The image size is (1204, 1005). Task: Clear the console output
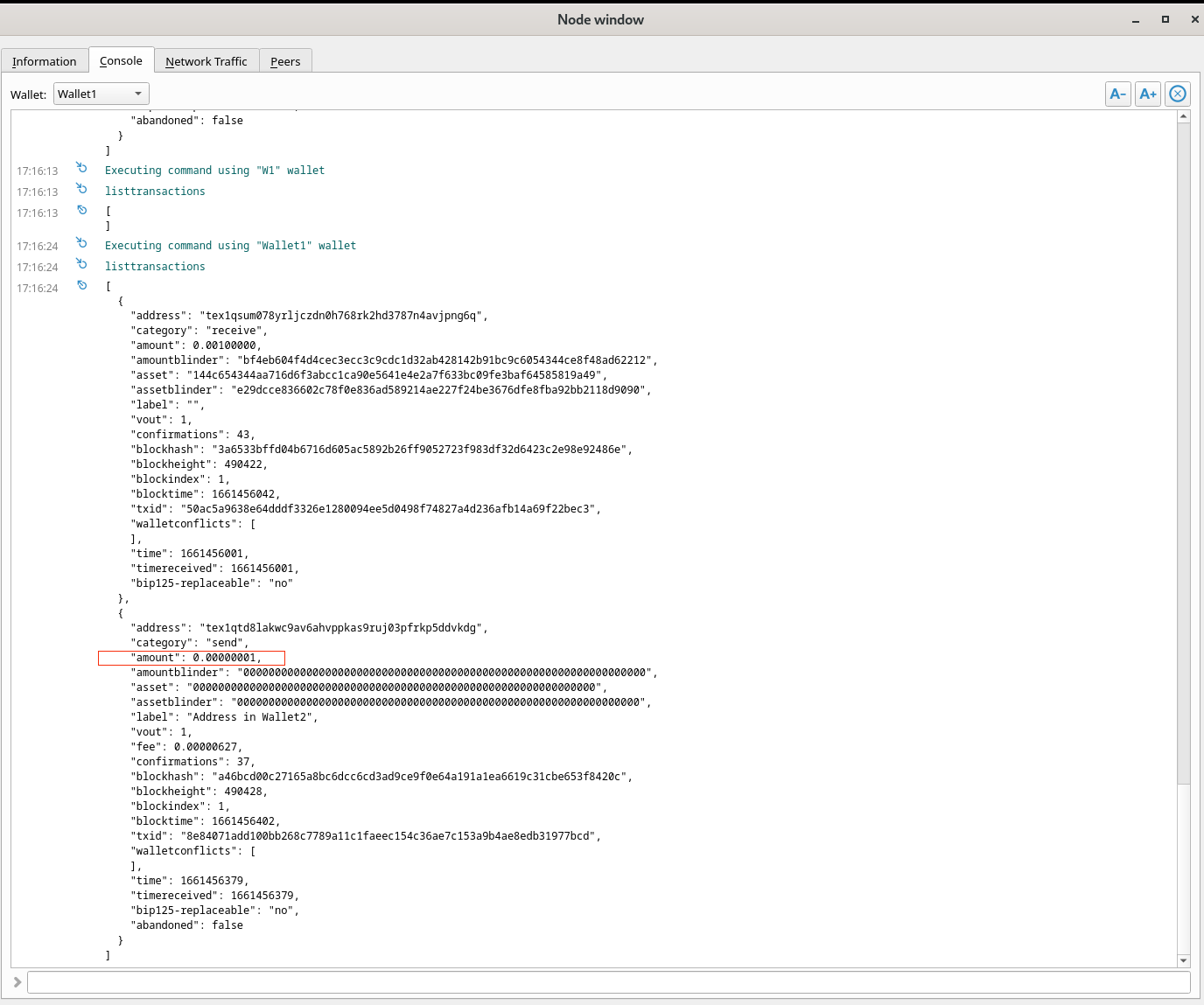(1177, 94)
